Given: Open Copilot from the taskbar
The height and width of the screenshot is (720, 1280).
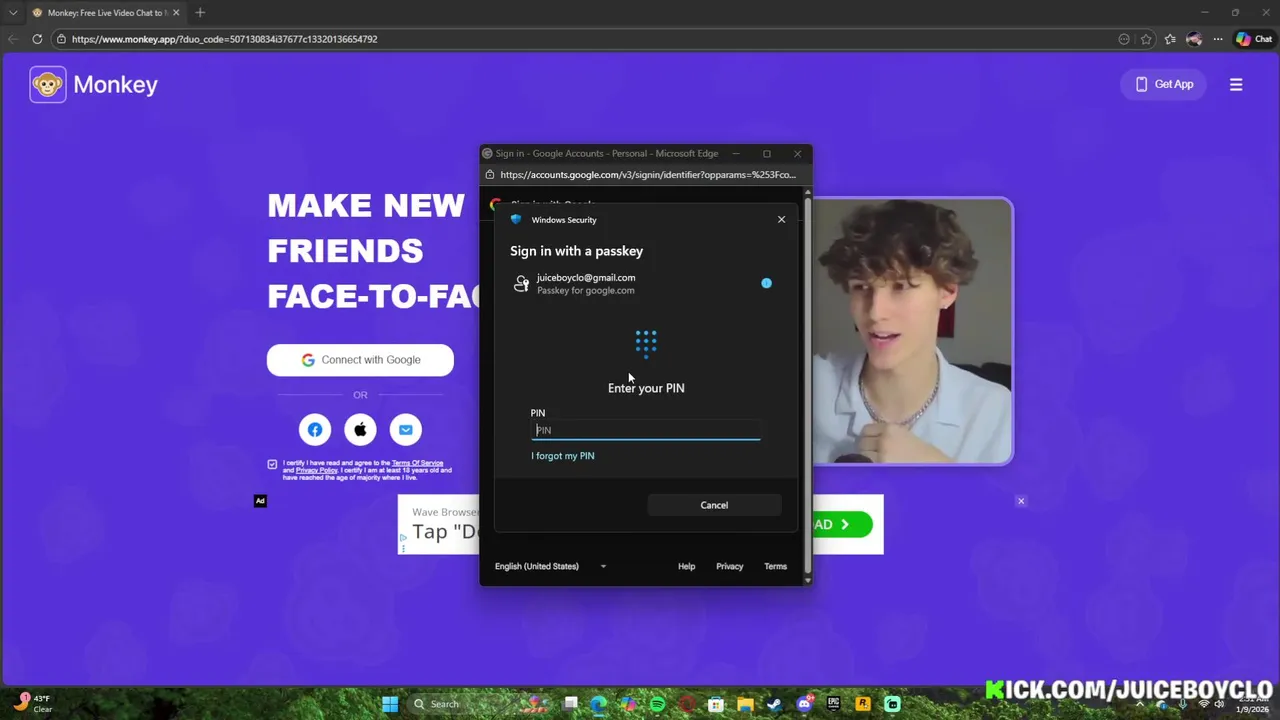Looking at the screenshot, I should [x=628, y=704].
